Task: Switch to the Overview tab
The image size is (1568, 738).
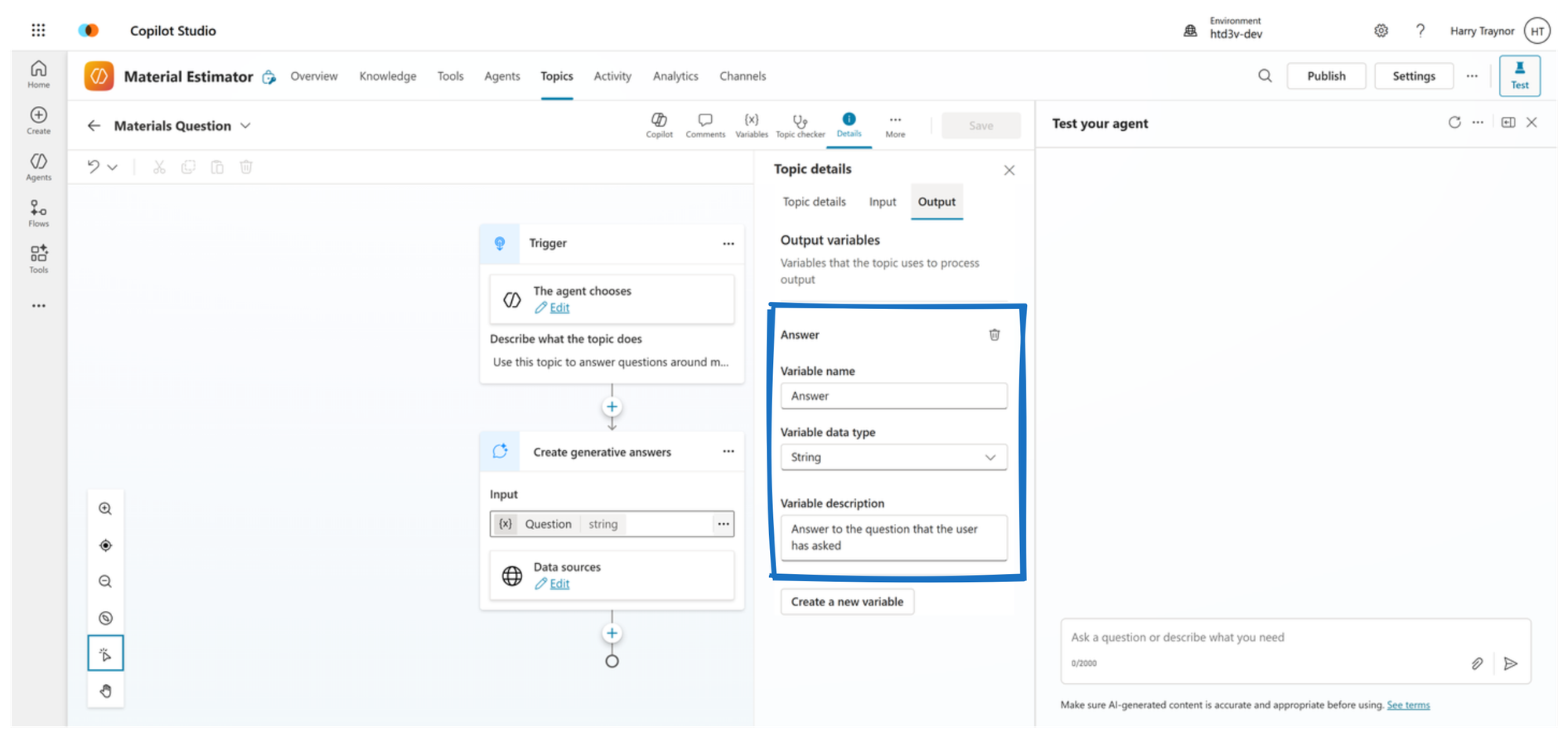Action: pyautogui.click(x=314, y=76)
